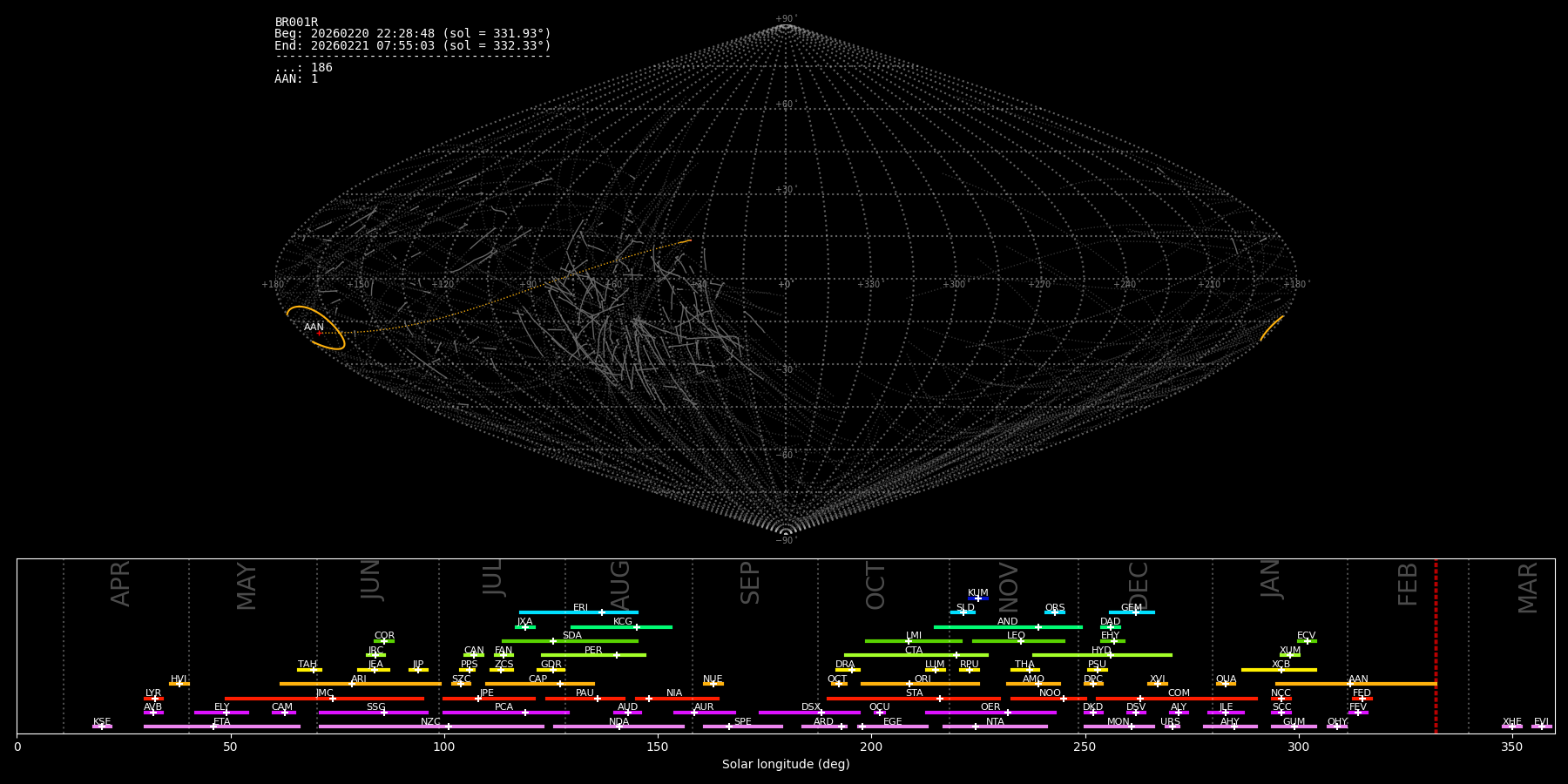Image resolution: width=1568 pixels, height=784 pixels.
Task: Click the SDA shower label
Action: point(572,636)
